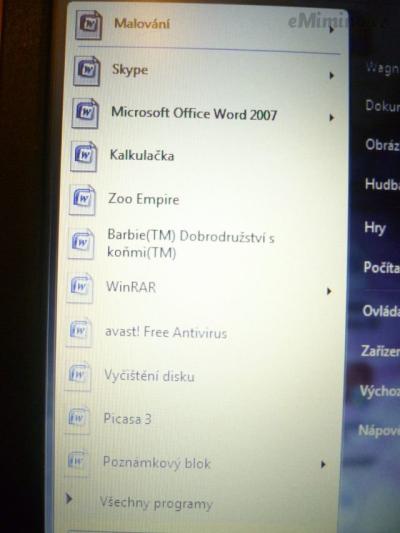Screen dimensions: 400x533
Task: Expand the Malování jump list arrow
Action: 331,30
